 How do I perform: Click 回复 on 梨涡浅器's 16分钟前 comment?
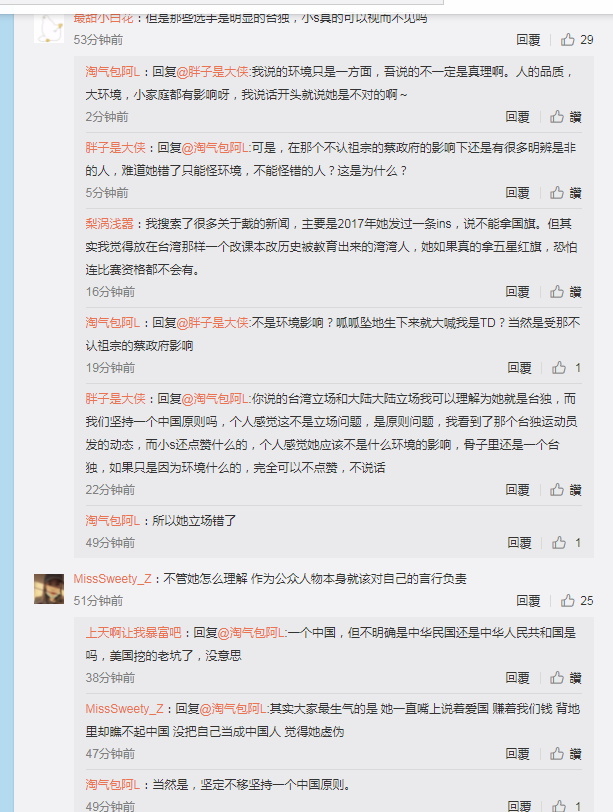coord(517,292)
